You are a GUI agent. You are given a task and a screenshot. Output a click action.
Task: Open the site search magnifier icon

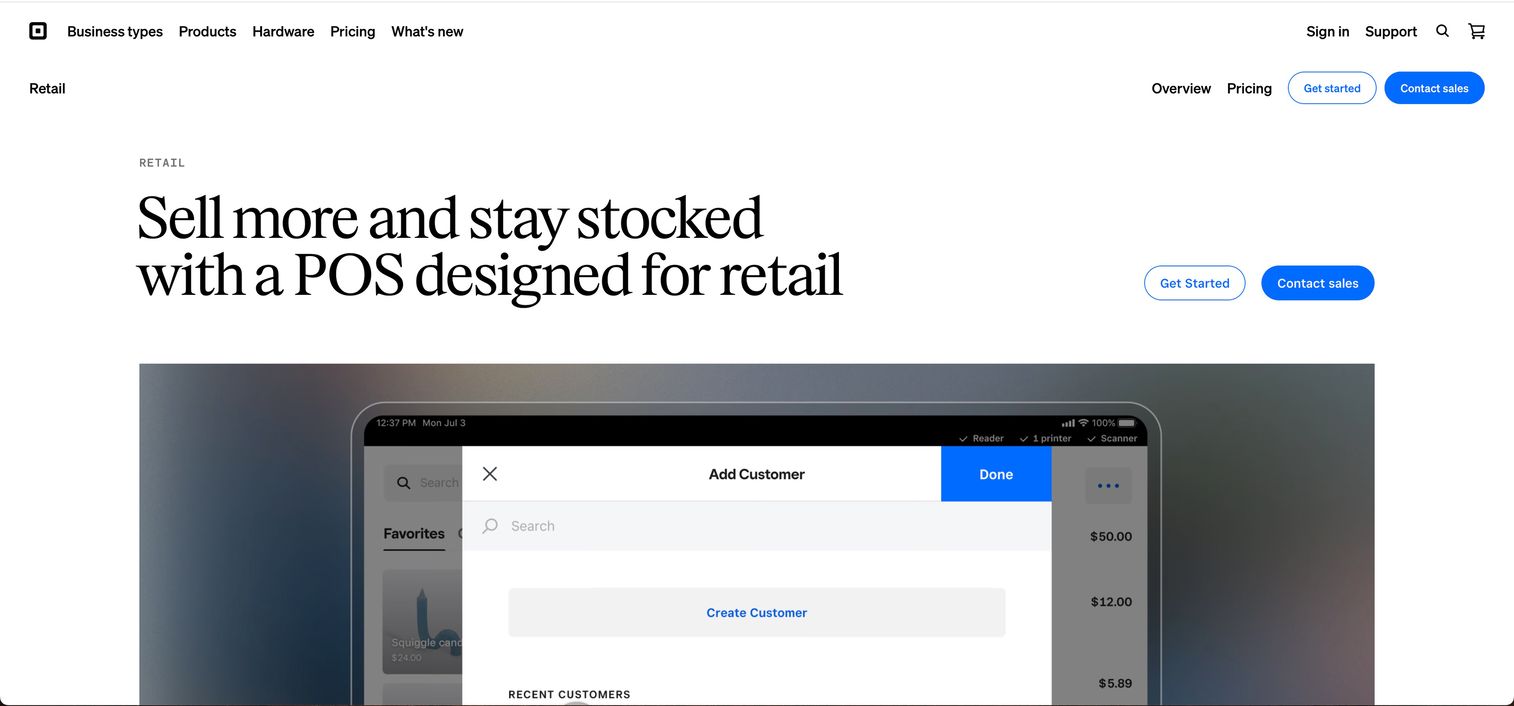1442,31
